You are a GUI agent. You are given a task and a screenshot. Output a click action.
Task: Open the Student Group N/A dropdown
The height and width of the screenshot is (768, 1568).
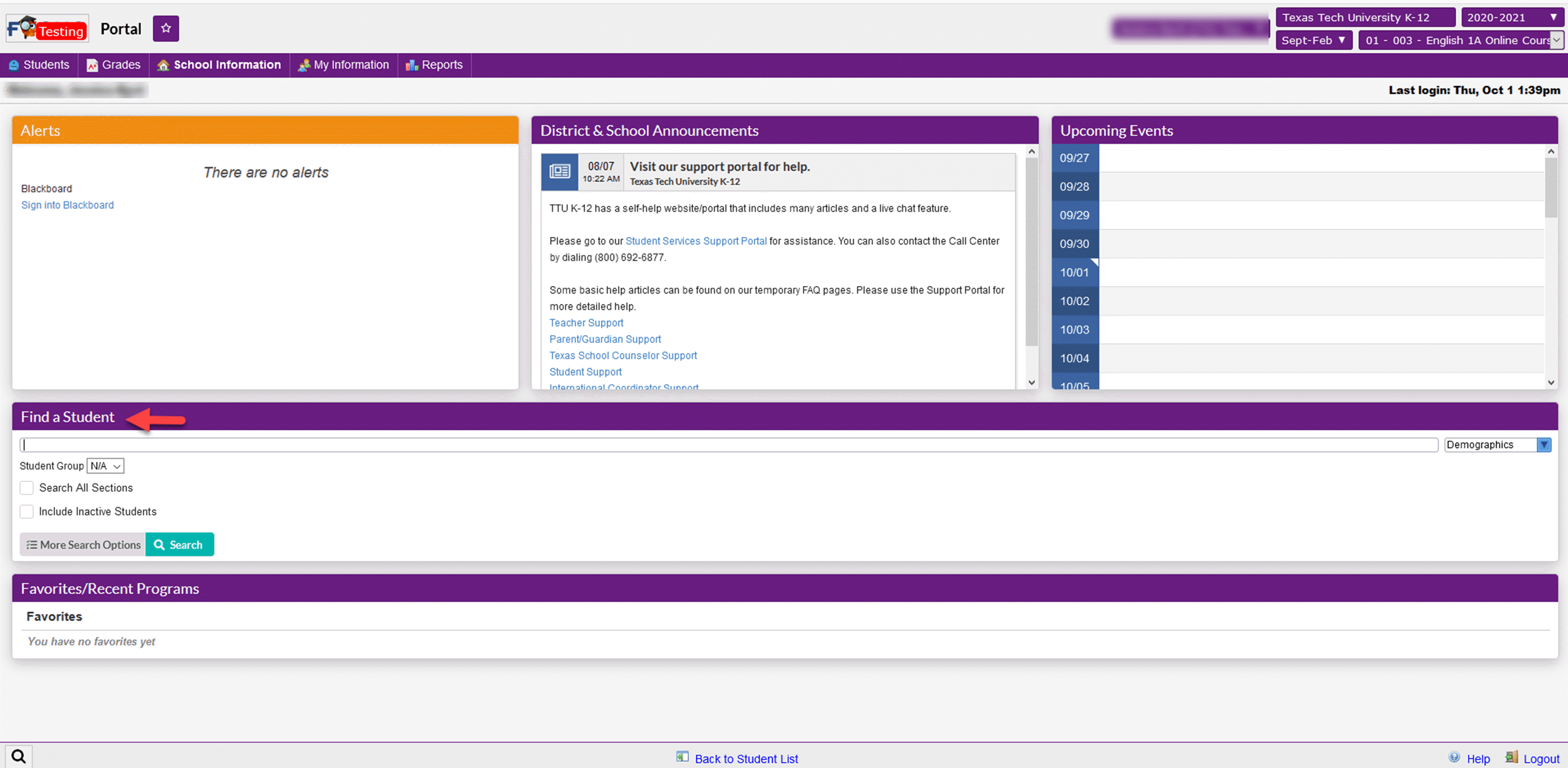pyautogui.click(x=105, y=466)
